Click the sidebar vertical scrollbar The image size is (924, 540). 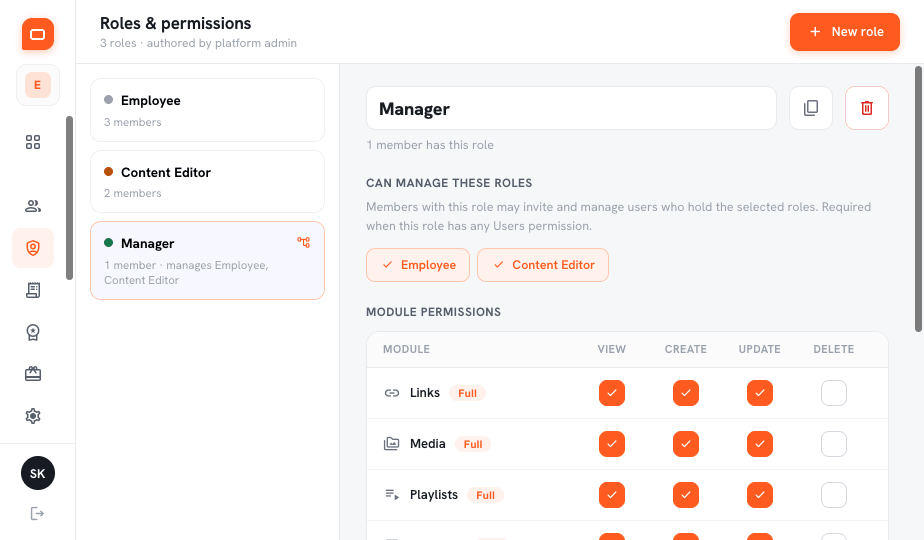70,197
